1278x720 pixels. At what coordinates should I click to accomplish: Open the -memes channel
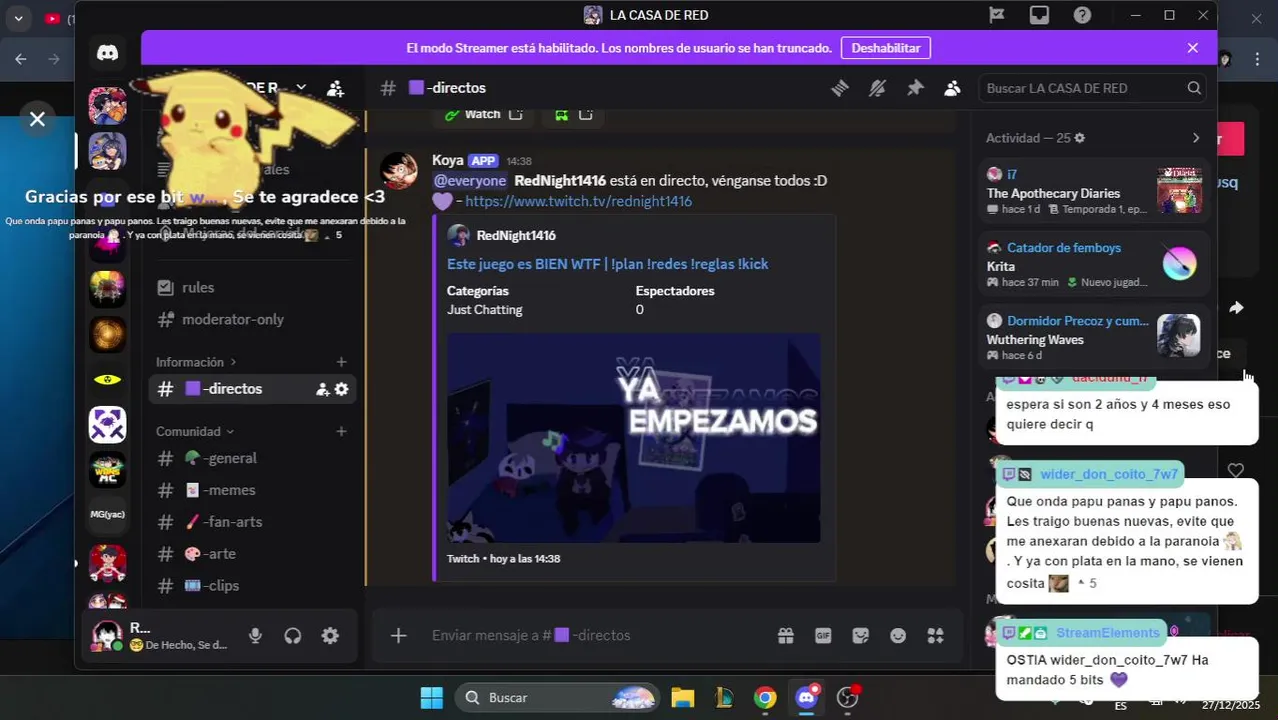click(x=250, y=490)
